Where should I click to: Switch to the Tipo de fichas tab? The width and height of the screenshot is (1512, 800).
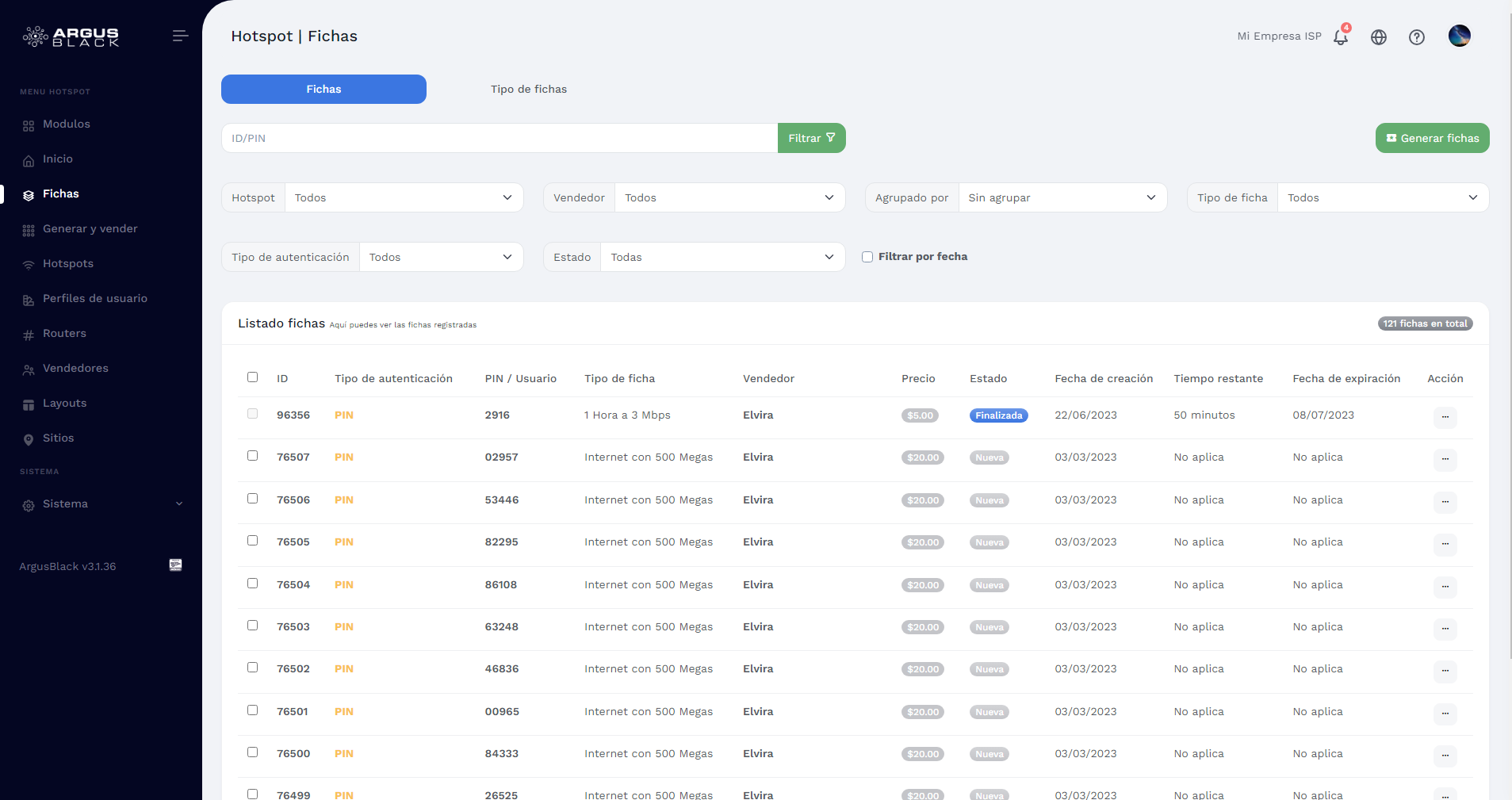pos(528,90)
